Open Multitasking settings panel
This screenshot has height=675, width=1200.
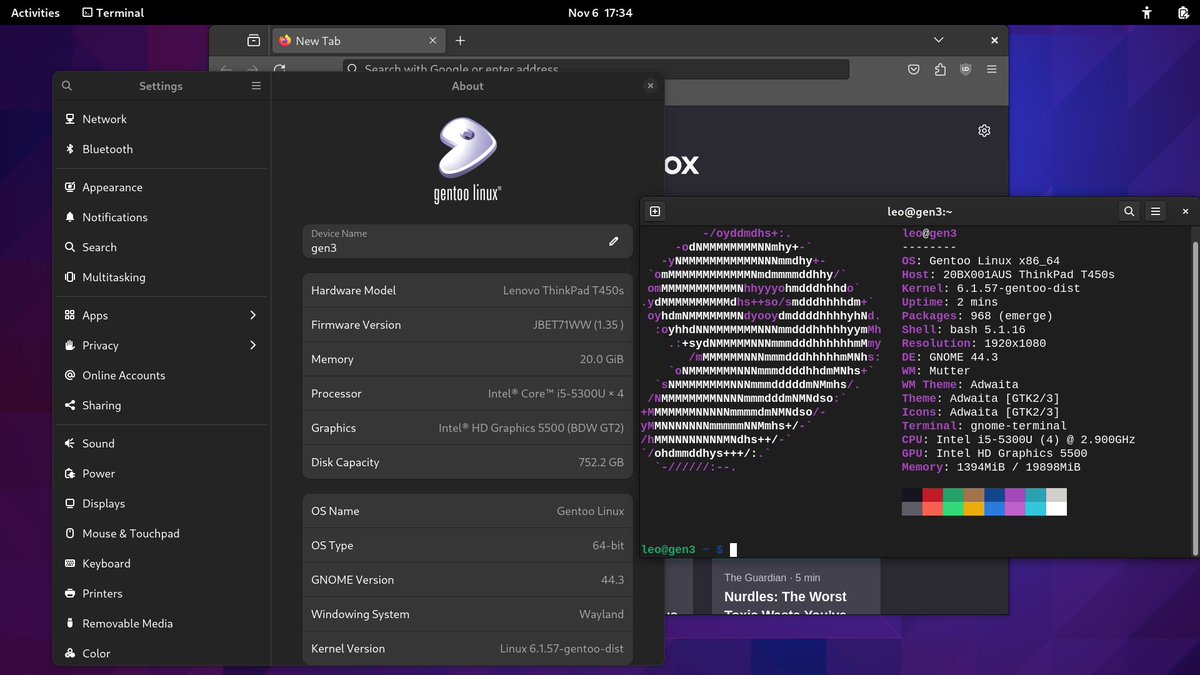[161, 277]
